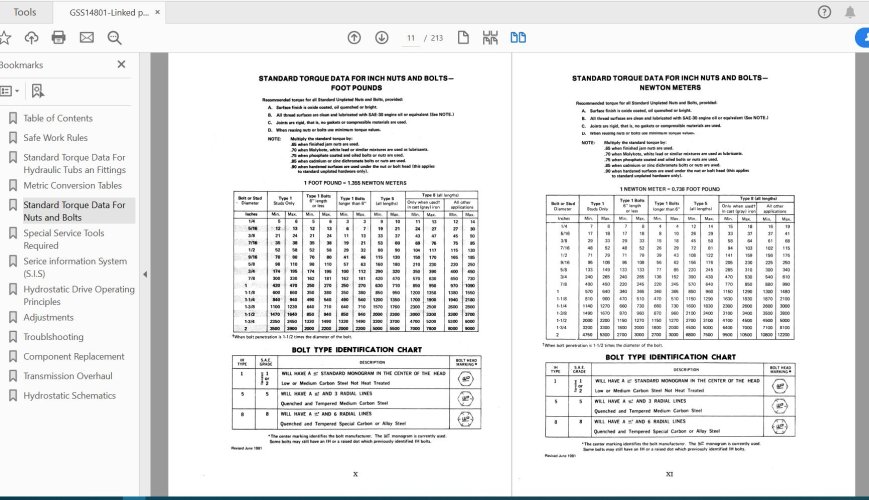Close the GSS14801-Linked document tab
Screen dimensions: 869x500
click(158, 12)
